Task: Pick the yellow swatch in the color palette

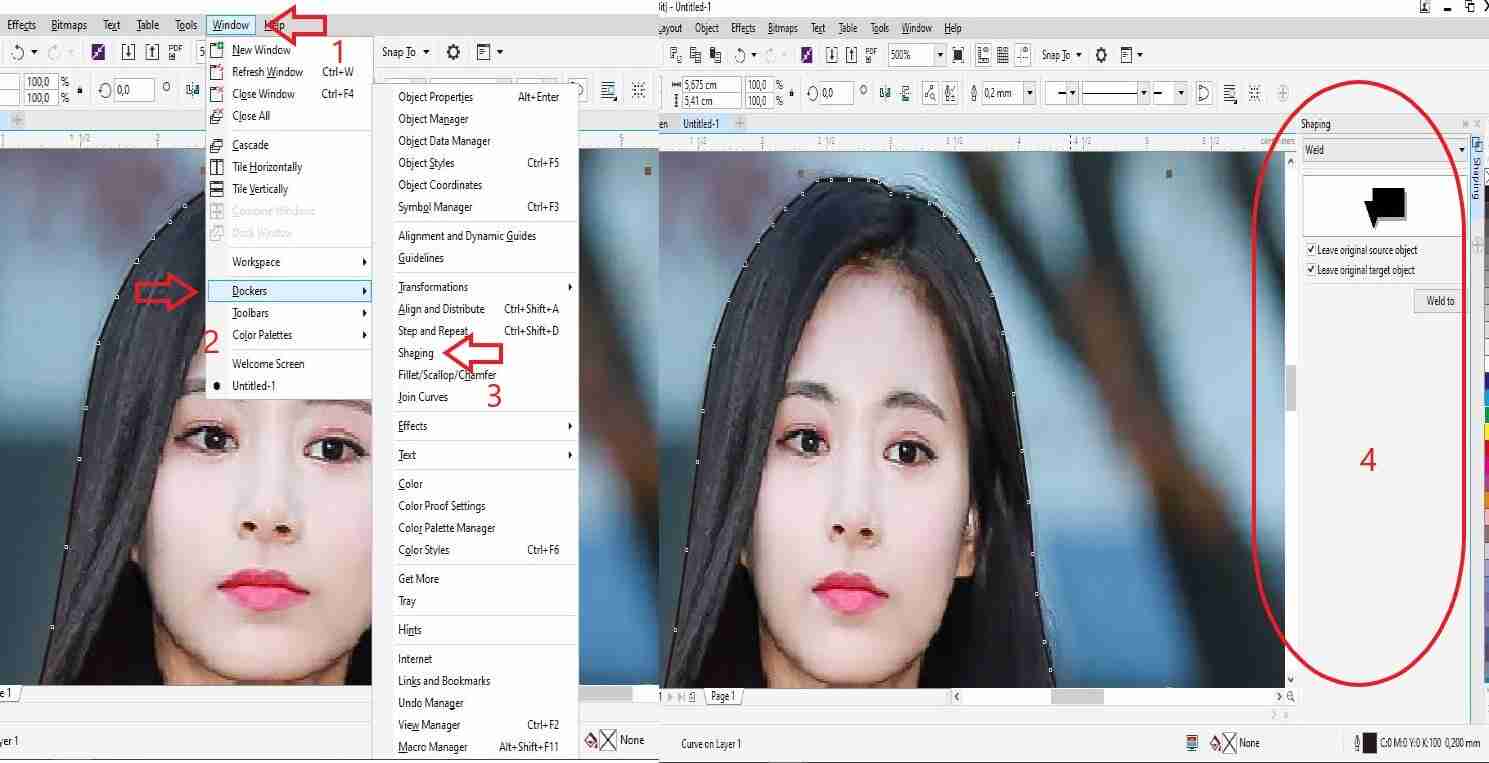Action: click(x=1484, y=431)
